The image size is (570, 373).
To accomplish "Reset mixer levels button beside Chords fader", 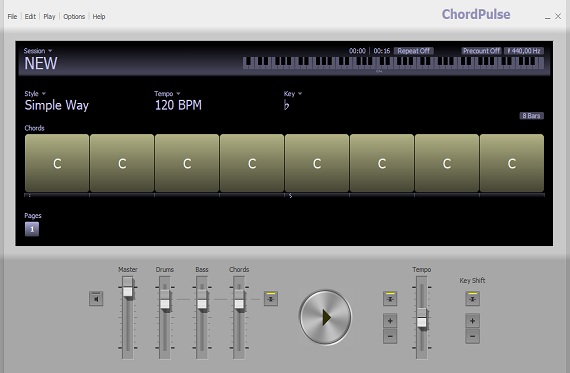I will (271, 299).
